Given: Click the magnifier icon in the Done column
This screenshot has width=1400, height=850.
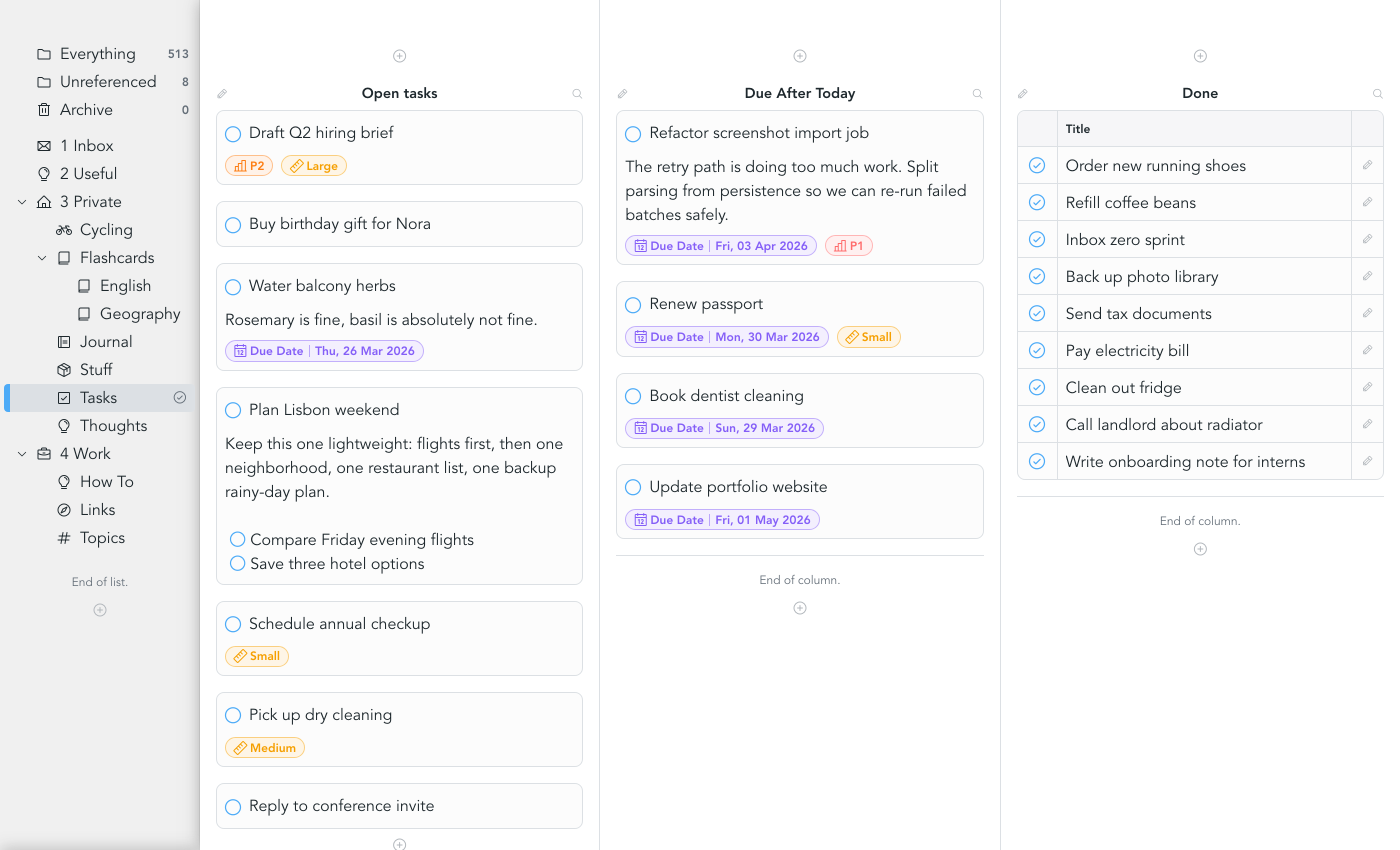Looking at the screenshot, I should (1378, 93).
